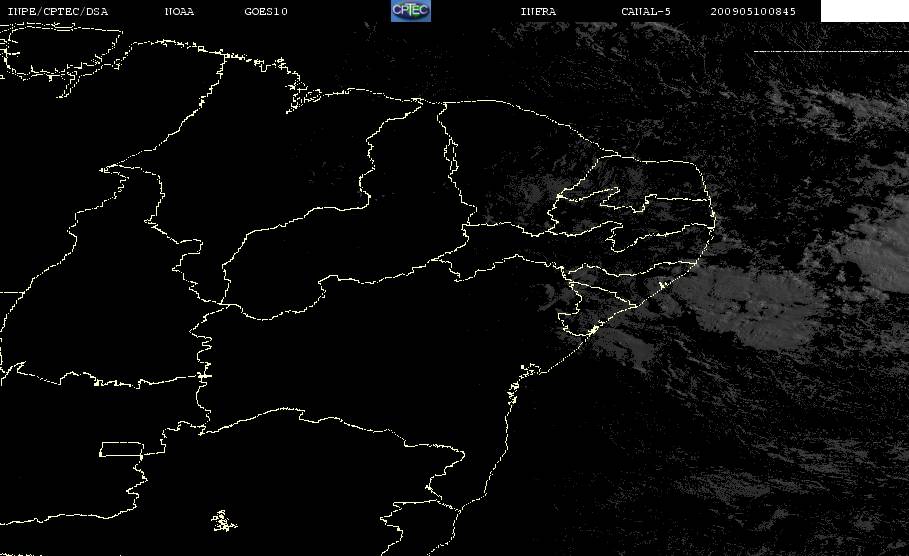Click the 200905100845 timestamp
Viewport: 909px width, 556px height.
point(753,12)
